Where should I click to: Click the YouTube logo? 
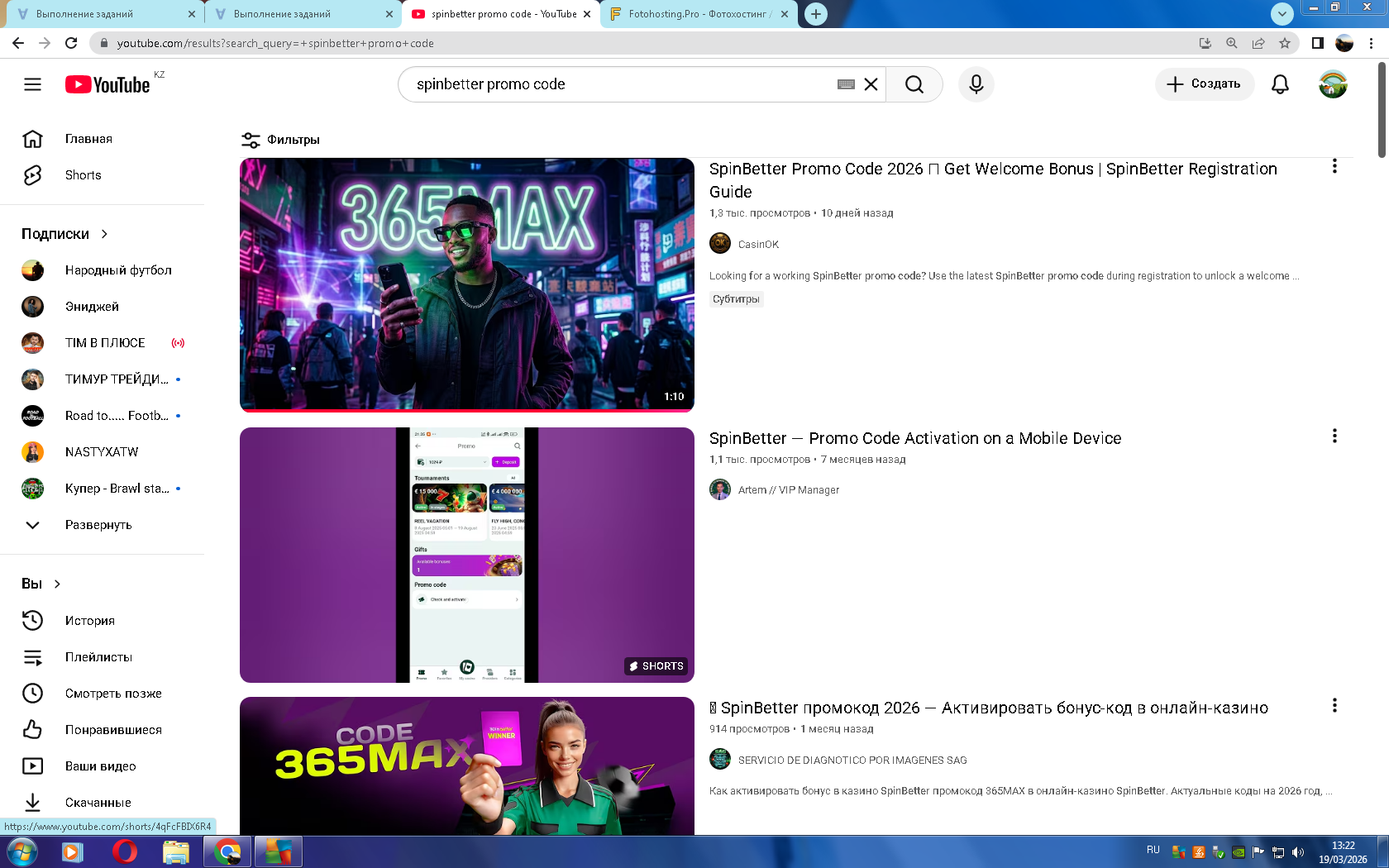pyautogui.click(x=107, y=84)
